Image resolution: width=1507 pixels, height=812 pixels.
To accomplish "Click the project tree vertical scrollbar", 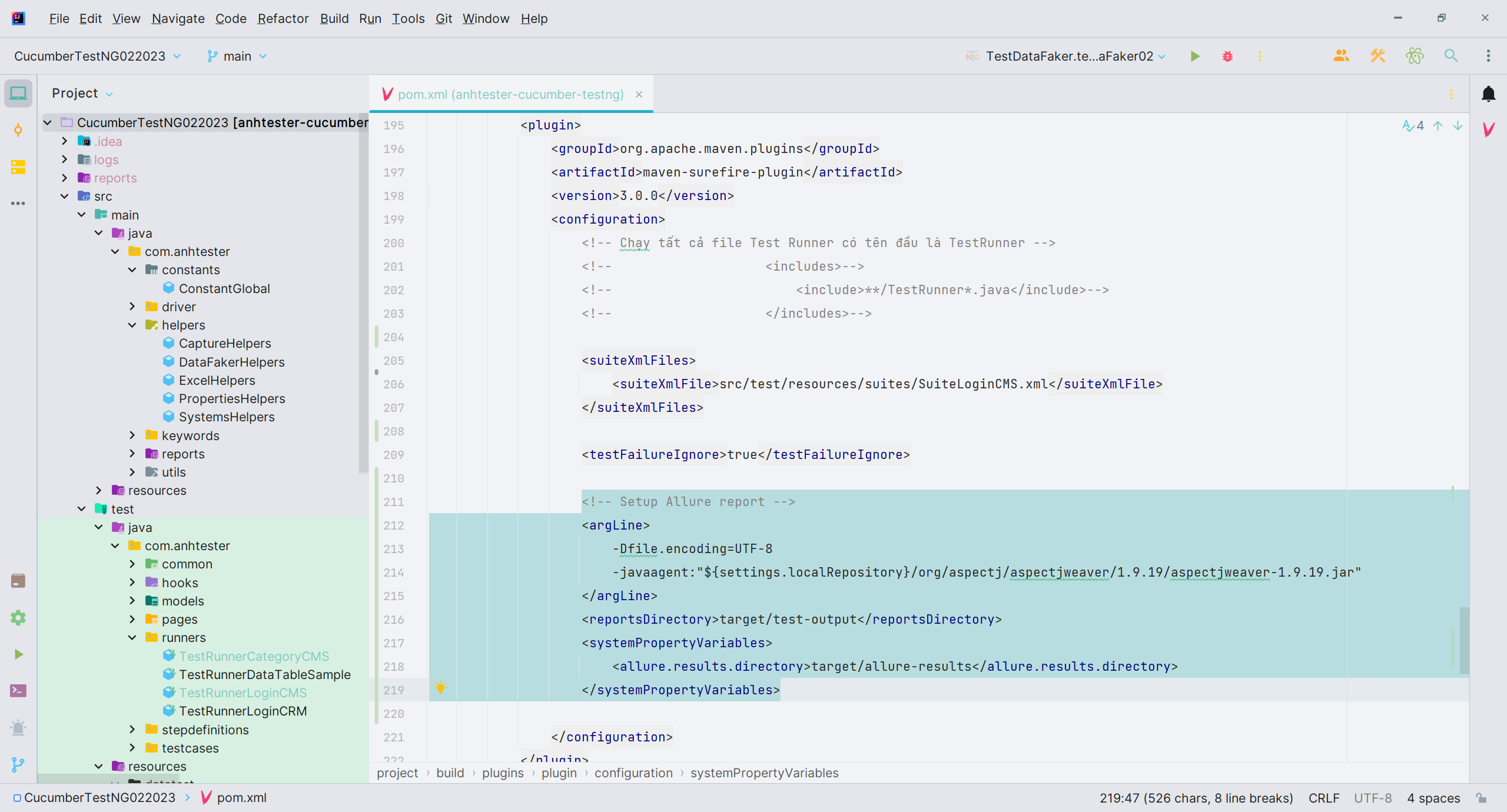I will coord(363,294).
